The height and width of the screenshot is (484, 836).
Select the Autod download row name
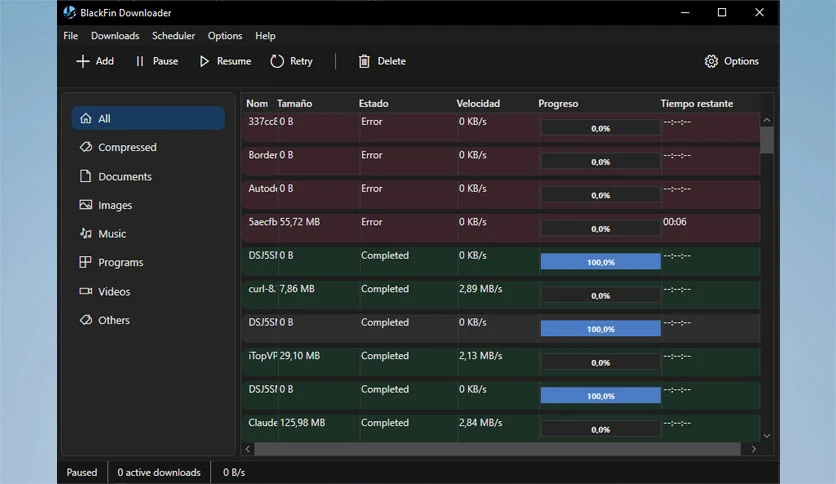click(x=262, y=188)
